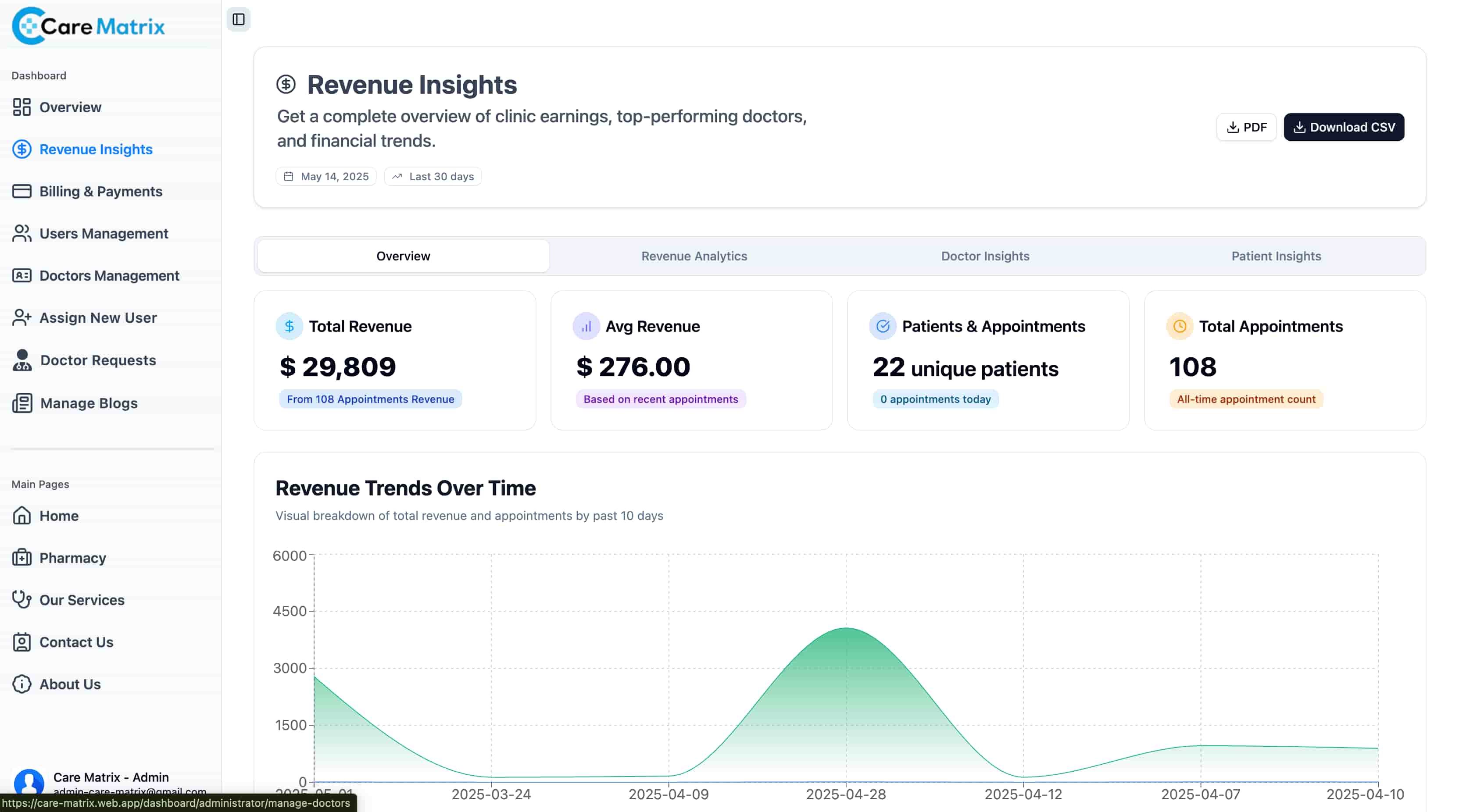Click the Doctors Management ID card icon
The image size is (1459, 812).
[21, 275]
